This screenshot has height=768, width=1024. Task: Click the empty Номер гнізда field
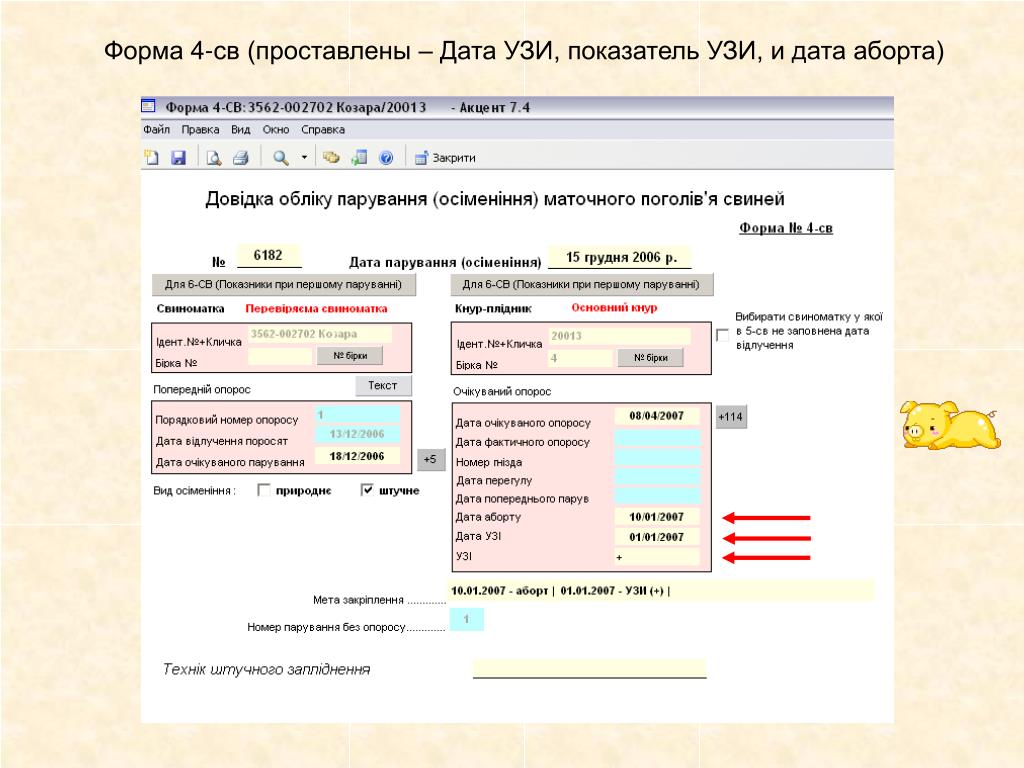click(657, 457)
